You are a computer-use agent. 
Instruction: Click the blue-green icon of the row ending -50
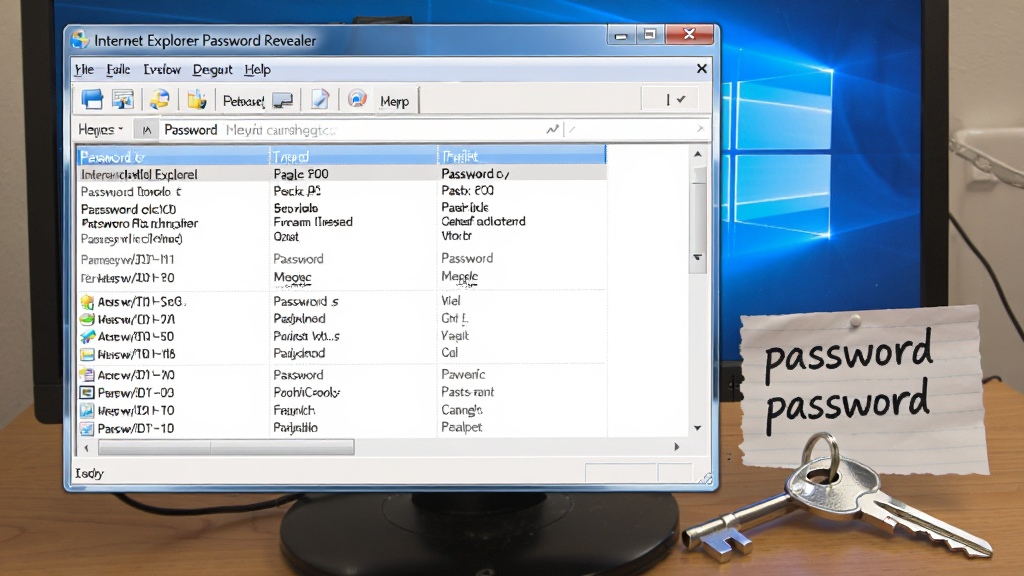pos(87,337)
